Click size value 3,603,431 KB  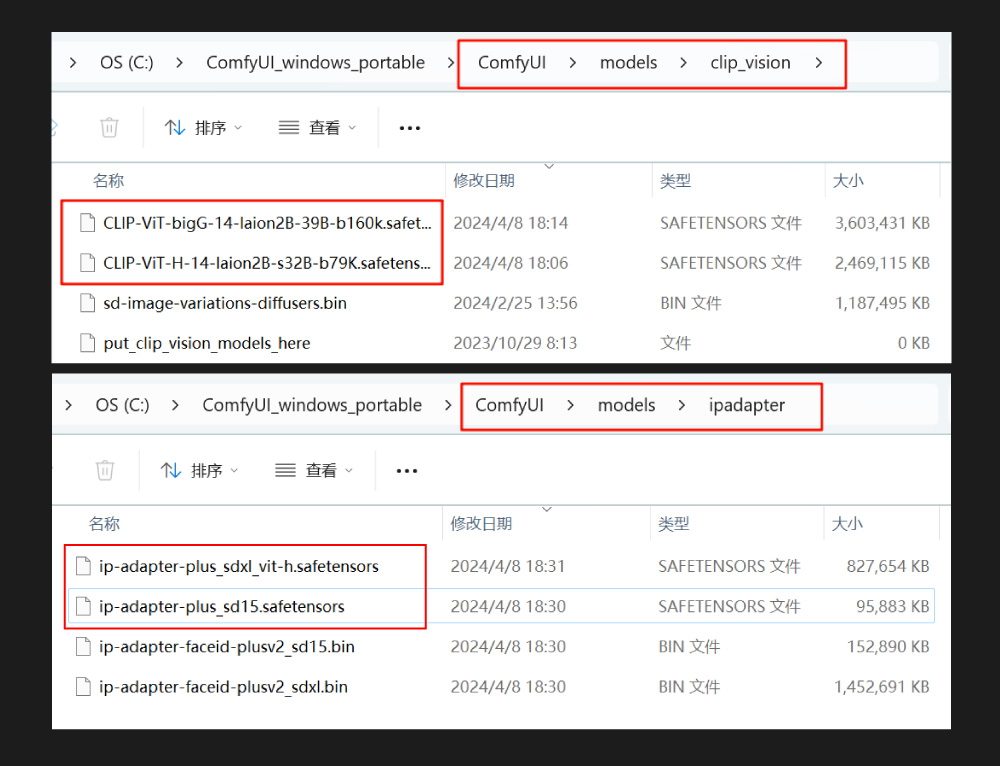[x=883, y=223]
